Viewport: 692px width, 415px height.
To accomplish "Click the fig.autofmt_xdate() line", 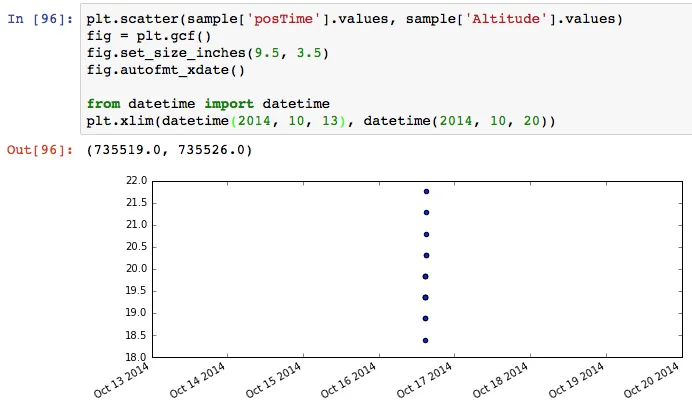I will coord(165,70).
